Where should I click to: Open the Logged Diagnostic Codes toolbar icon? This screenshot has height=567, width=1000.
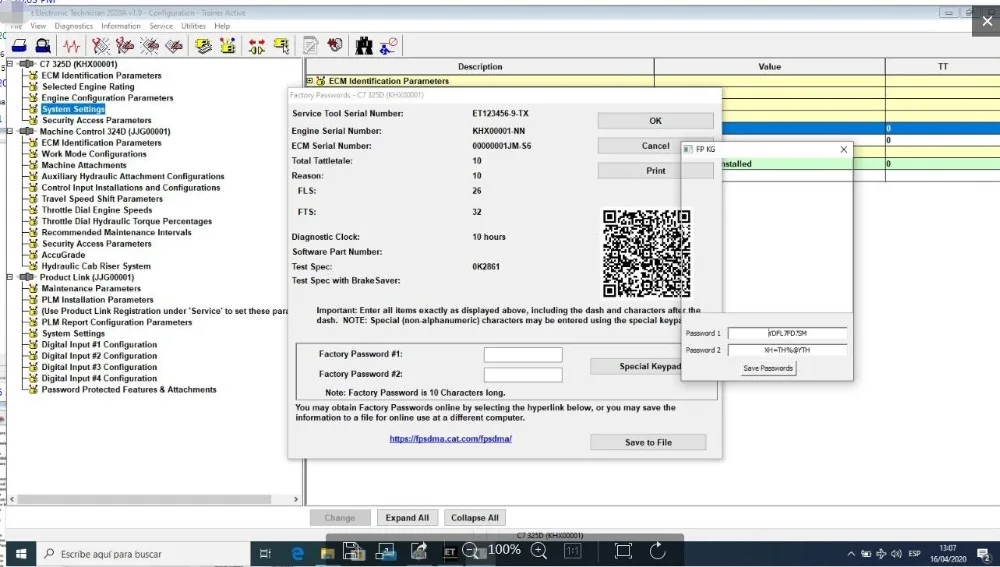(x=125, y=46)
